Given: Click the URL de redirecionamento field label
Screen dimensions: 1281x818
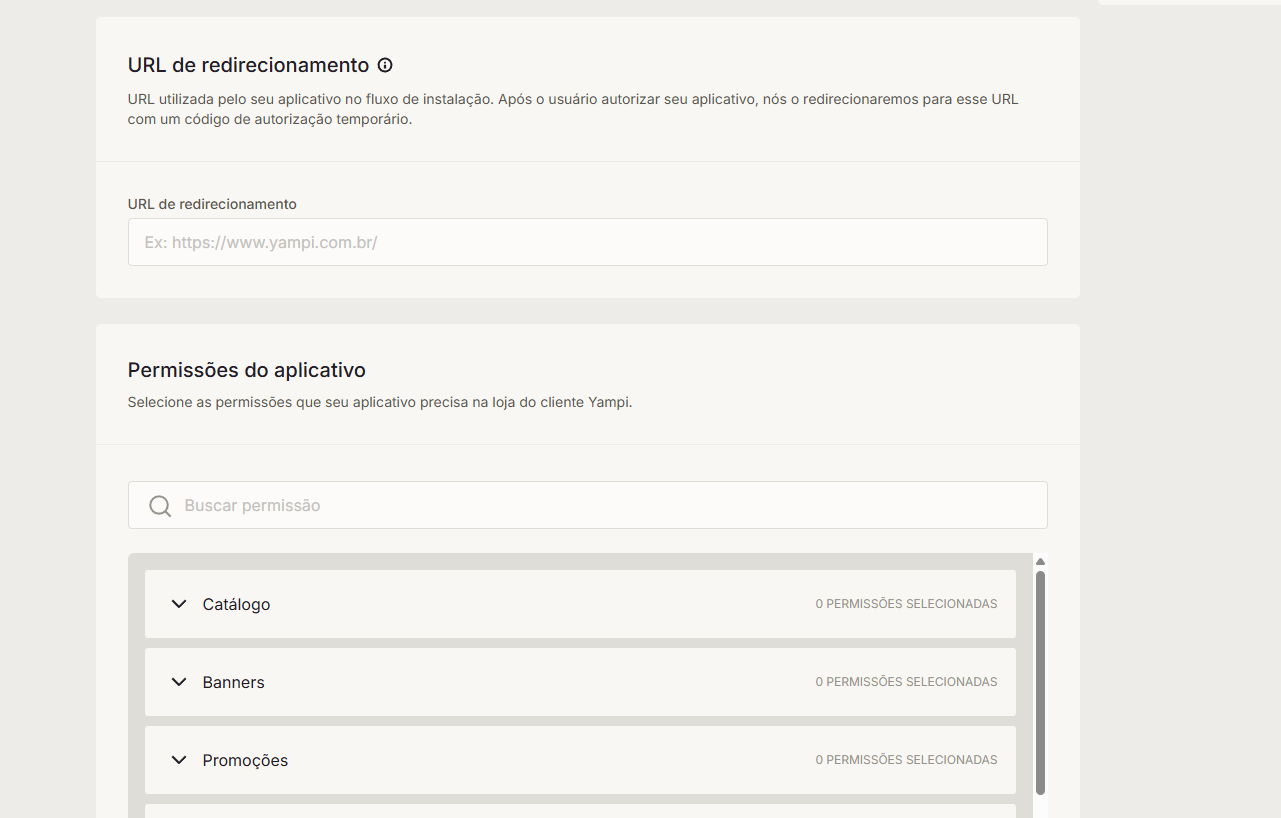Looking at the screenshot, I should click(212, 204).
